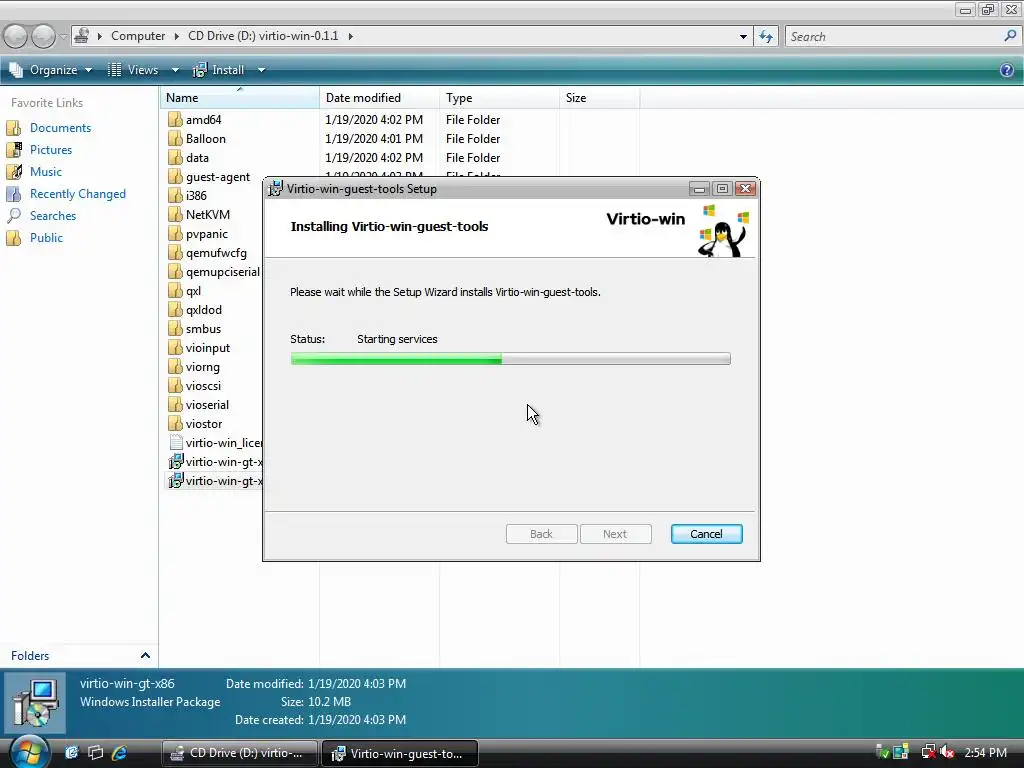This screenshot has height=768, width=1024.
Task: Select the virtio-win_license text file icon
Action: pos(175,443)
